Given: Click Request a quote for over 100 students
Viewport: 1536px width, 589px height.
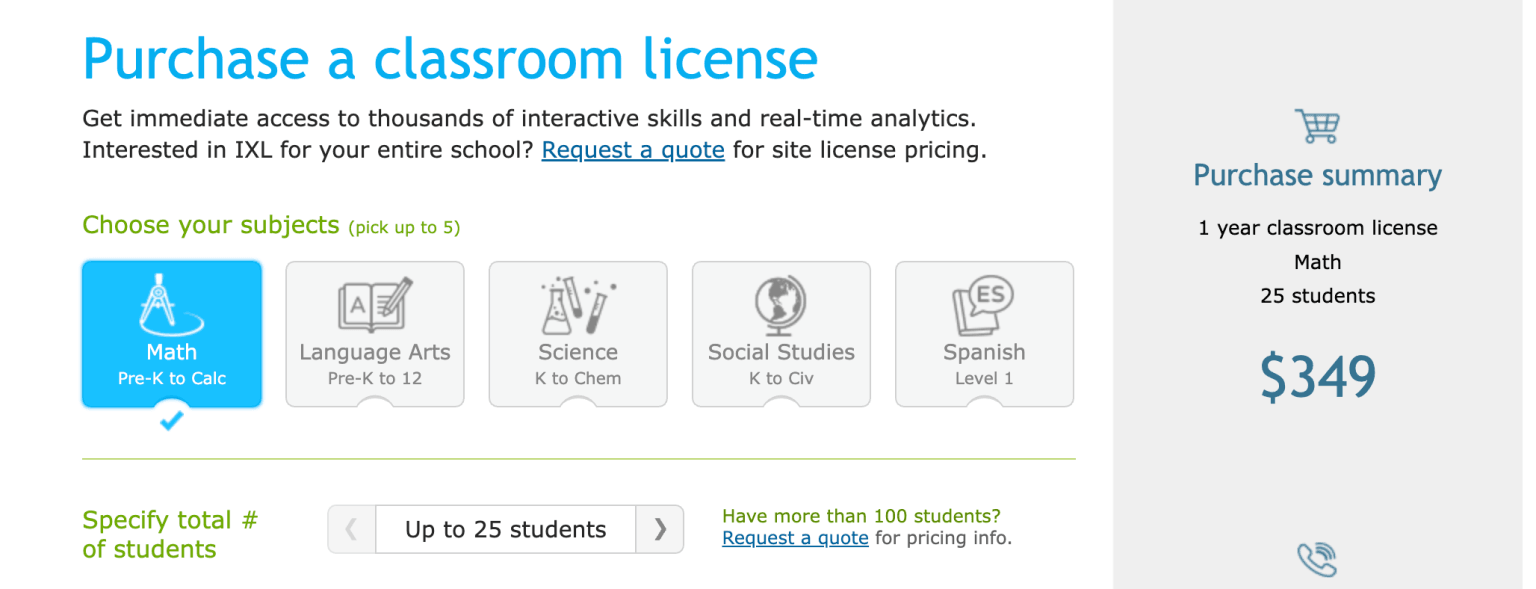Looking at the screenshot, I should click(795, 538).
